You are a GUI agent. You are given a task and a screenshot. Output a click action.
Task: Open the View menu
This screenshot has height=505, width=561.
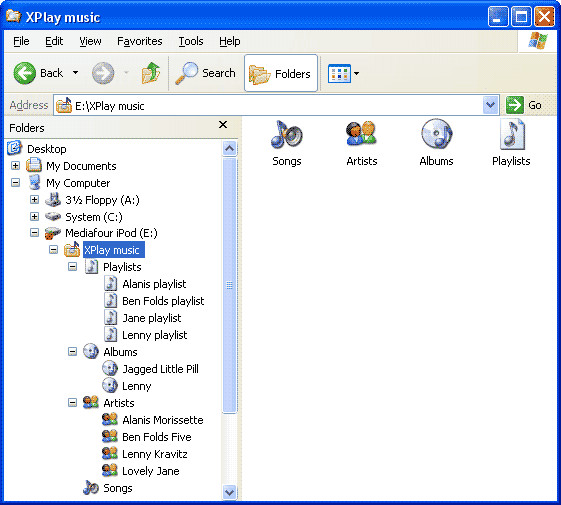tap(90, 41)
